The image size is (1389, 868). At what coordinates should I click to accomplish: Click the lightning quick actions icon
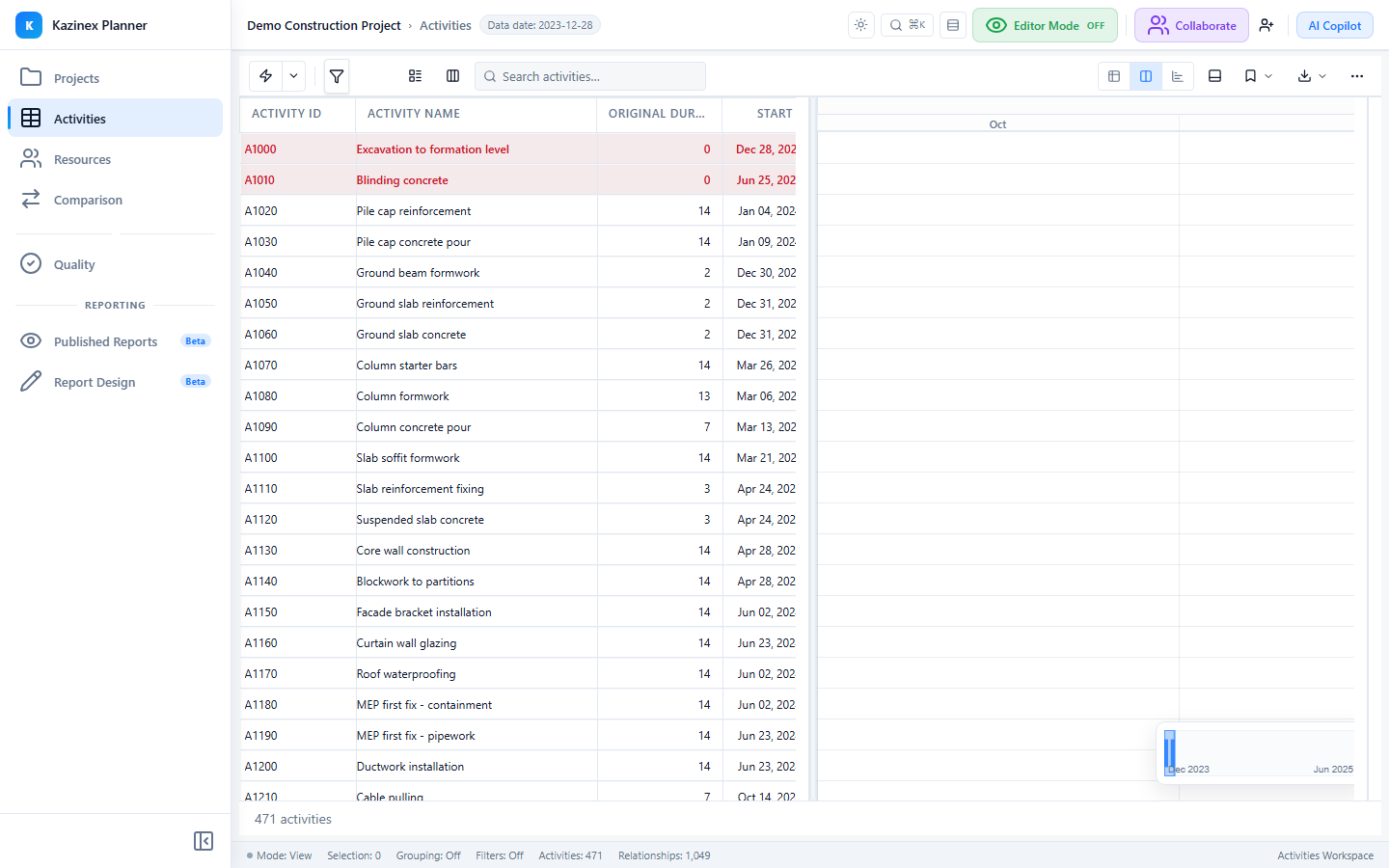coord(265,76)
